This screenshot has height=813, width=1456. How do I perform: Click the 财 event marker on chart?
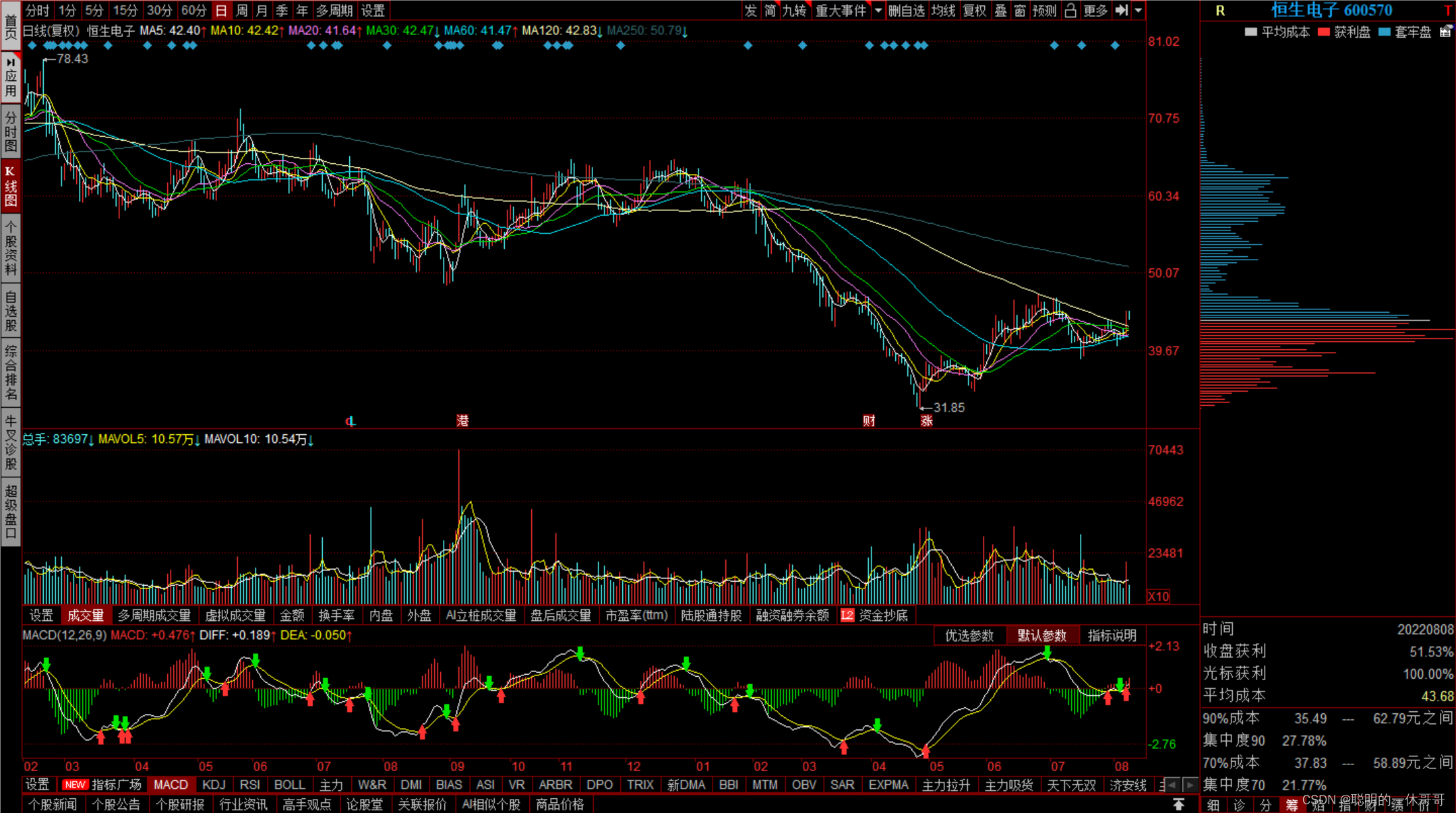[x=869, y=421]
